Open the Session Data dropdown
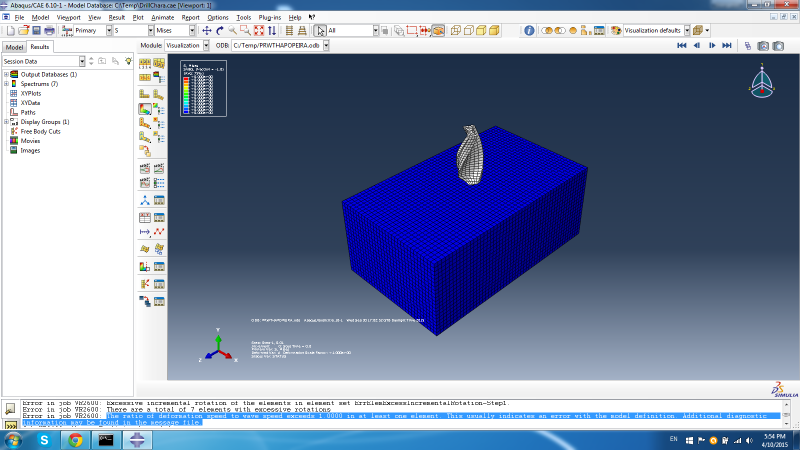800x450 pixels. [x=82, y=61]
